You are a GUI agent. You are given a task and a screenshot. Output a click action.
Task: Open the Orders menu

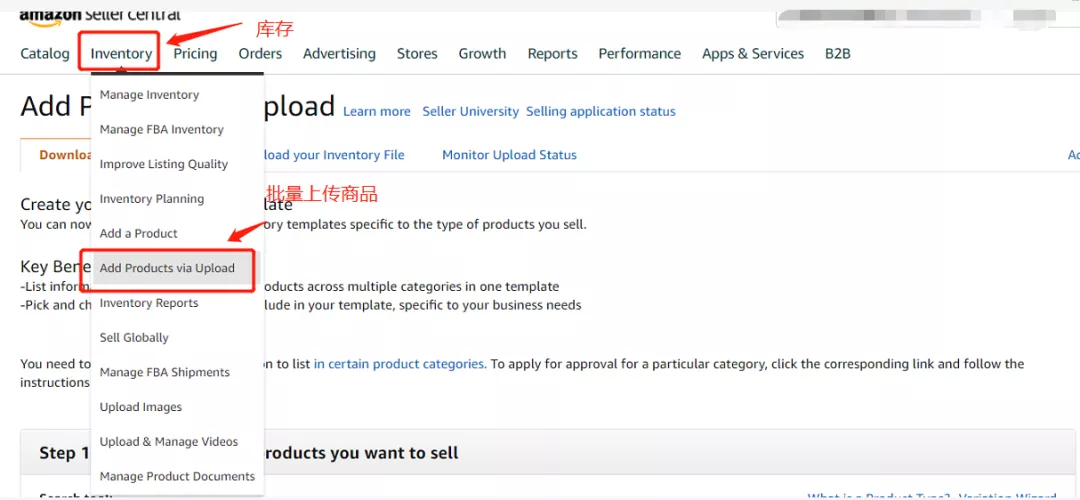[260, 54]
